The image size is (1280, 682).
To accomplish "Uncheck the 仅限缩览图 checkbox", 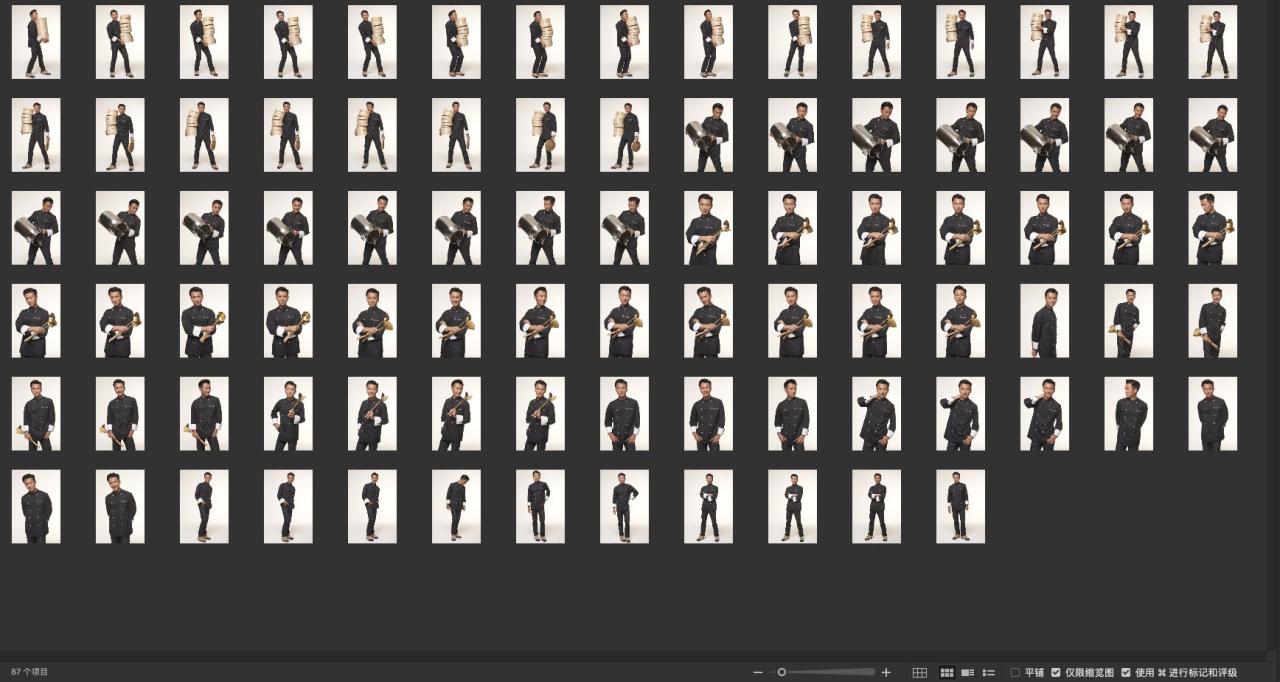I will coord(1056,672).
